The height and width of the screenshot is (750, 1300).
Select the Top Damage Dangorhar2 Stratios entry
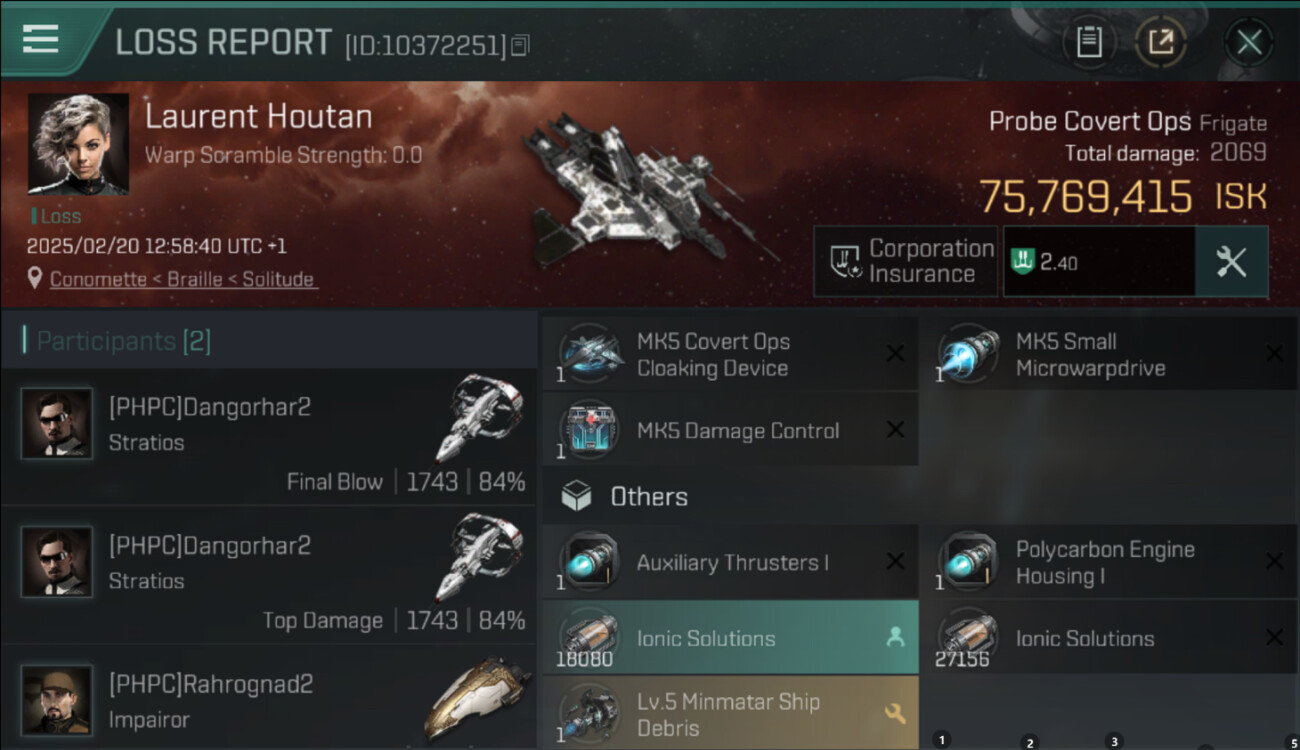(270, 575)
